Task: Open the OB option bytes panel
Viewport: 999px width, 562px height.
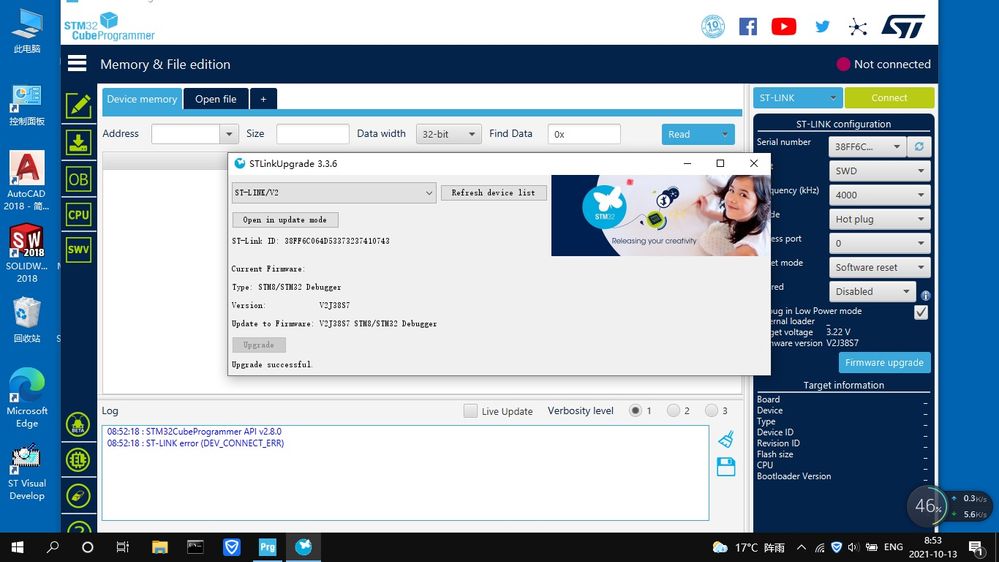Action: click(x=78, y=179)
